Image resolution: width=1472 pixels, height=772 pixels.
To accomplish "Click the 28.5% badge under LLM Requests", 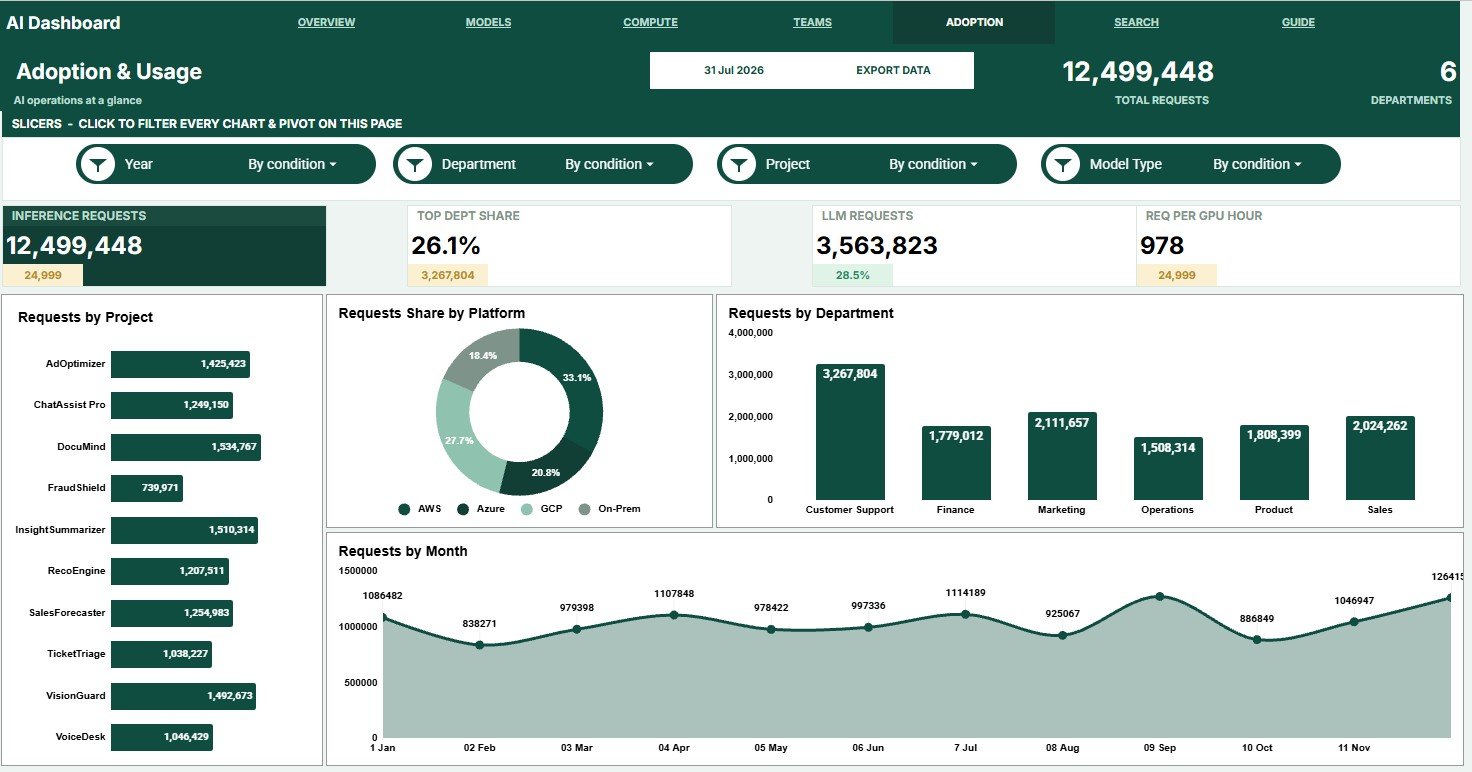I will (x=853, y=275).
